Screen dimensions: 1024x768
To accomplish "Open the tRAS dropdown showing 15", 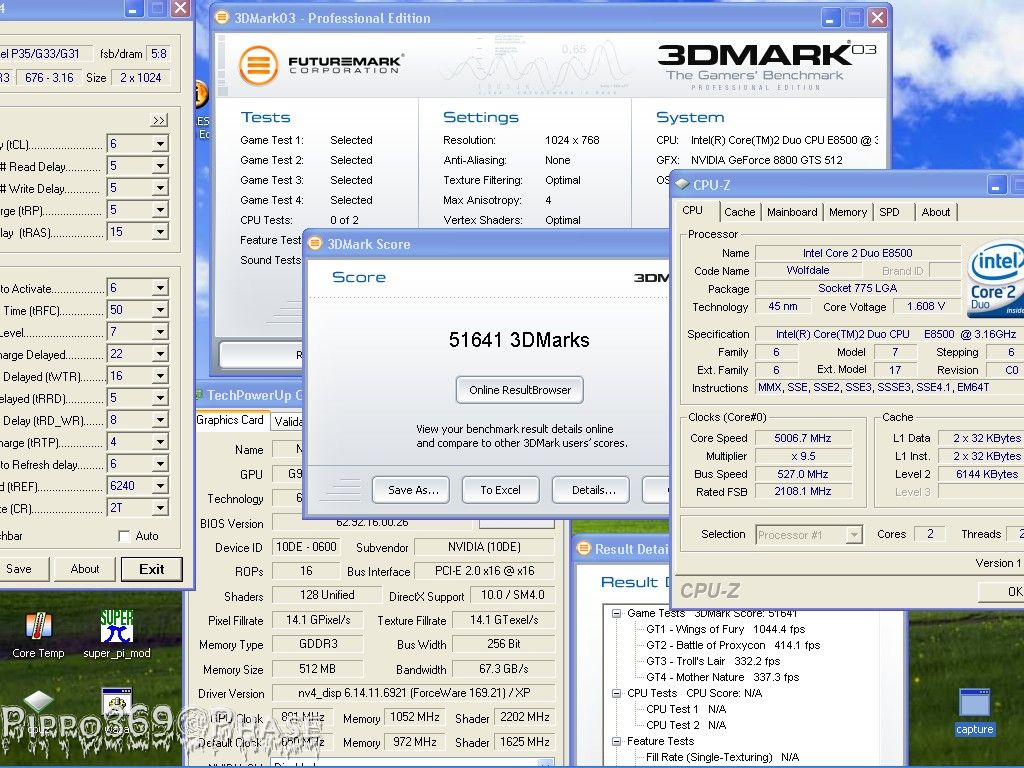I will point(160,232).
